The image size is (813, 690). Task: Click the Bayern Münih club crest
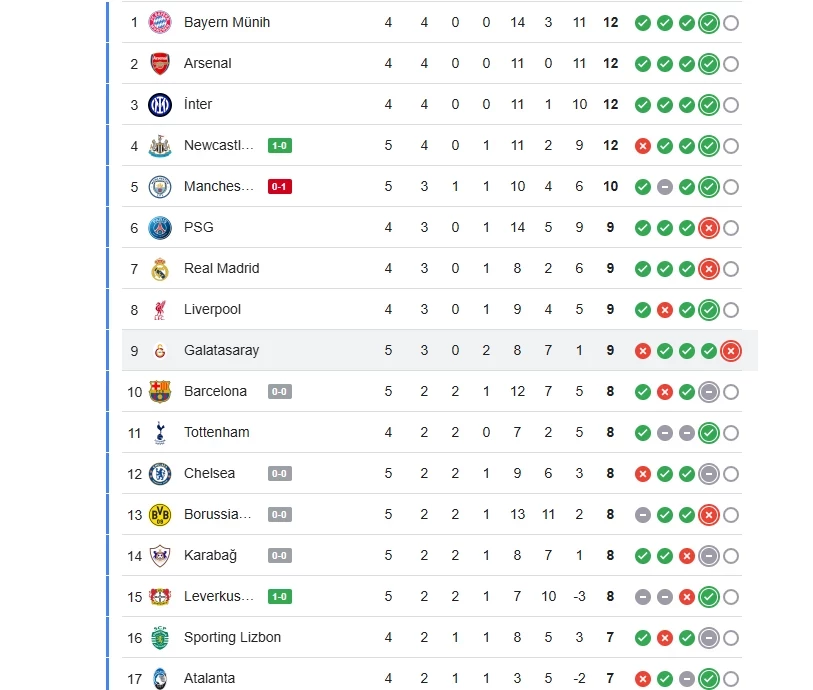pos(160,22)
